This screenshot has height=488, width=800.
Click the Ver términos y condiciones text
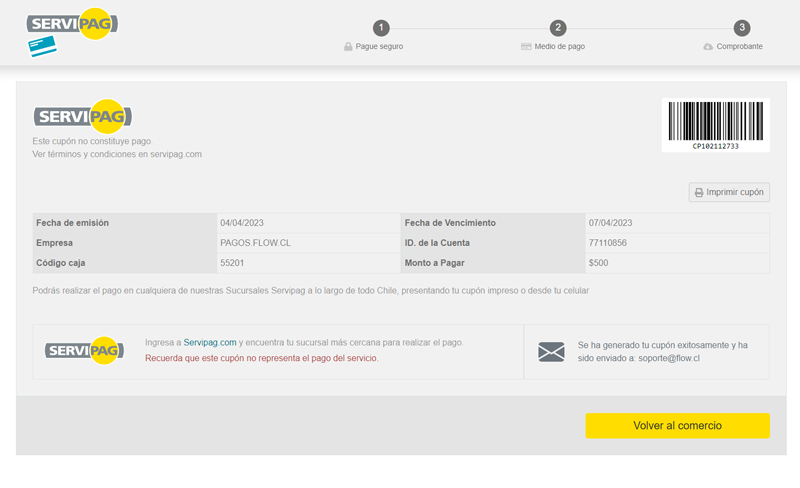117,154
